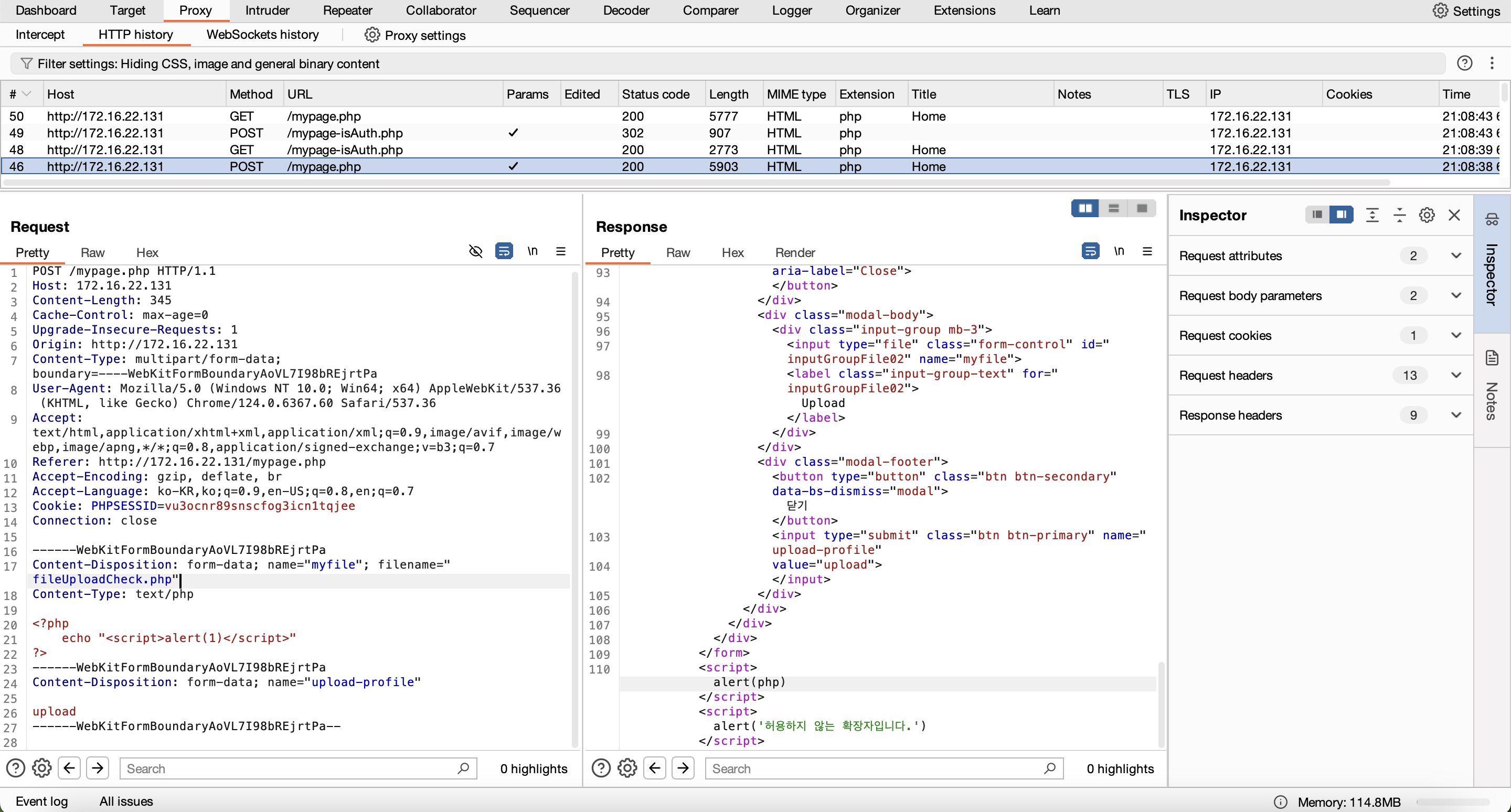Open the Response editor hamburger menu
Viewport: 1511px width, 812px height.
pyautogui.click(x=1147, y=251)
